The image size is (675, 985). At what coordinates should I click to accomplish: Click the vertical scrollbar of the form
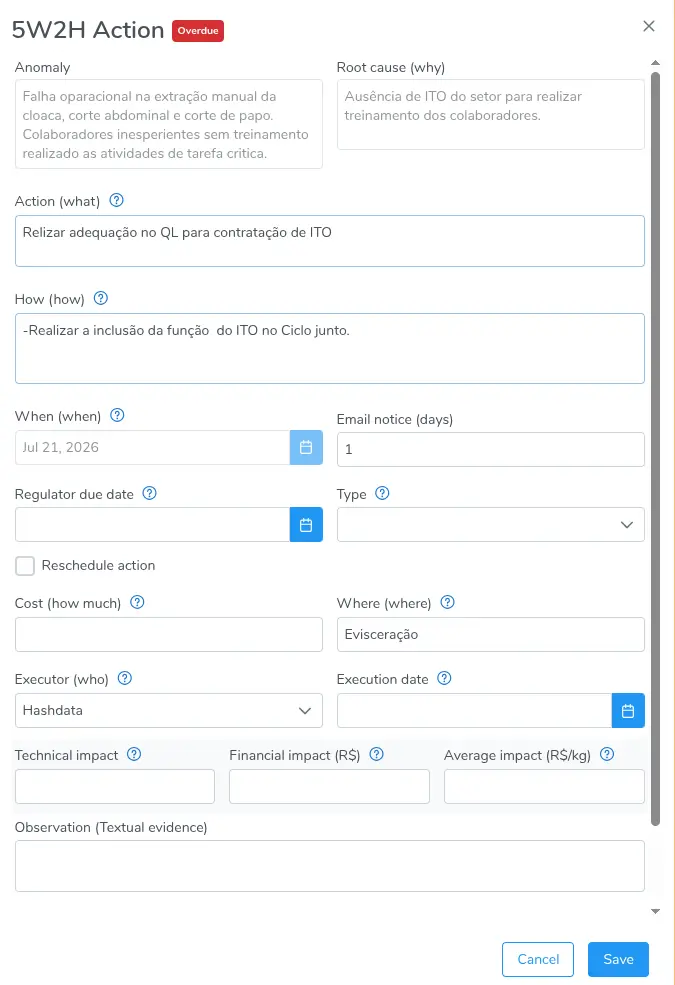click(656, 449)
